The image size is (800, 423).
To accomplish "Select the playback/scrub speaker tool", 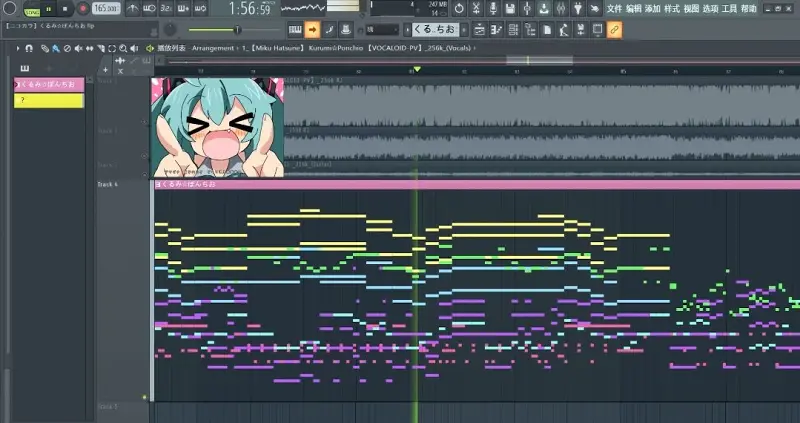I will click(x=134, y=48).
